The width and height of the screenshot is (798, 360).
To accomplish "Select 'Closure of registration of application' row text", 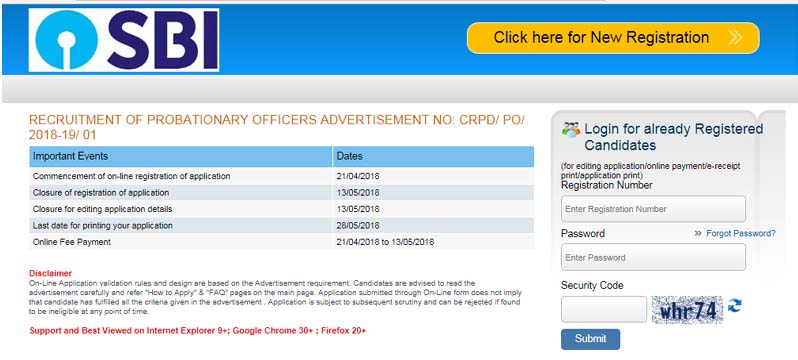I will click(x=101, y=193).
